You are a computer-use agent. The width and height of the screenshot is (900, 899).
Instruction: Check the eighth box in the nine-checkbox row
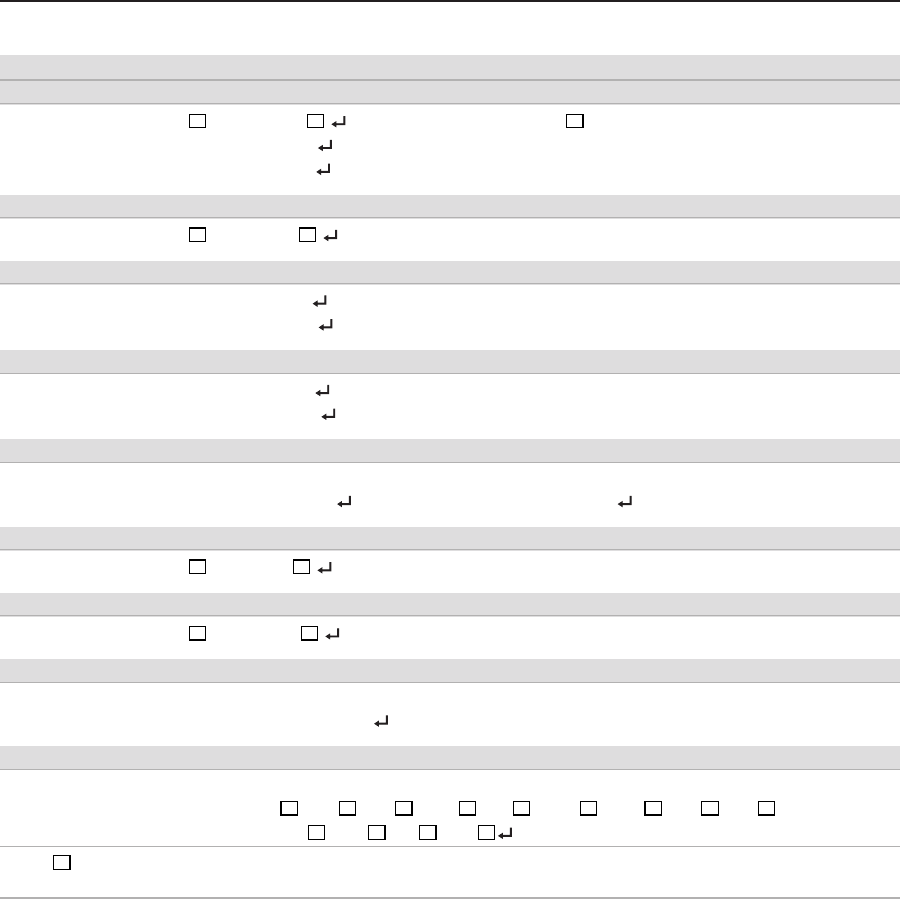pos(709,808)
